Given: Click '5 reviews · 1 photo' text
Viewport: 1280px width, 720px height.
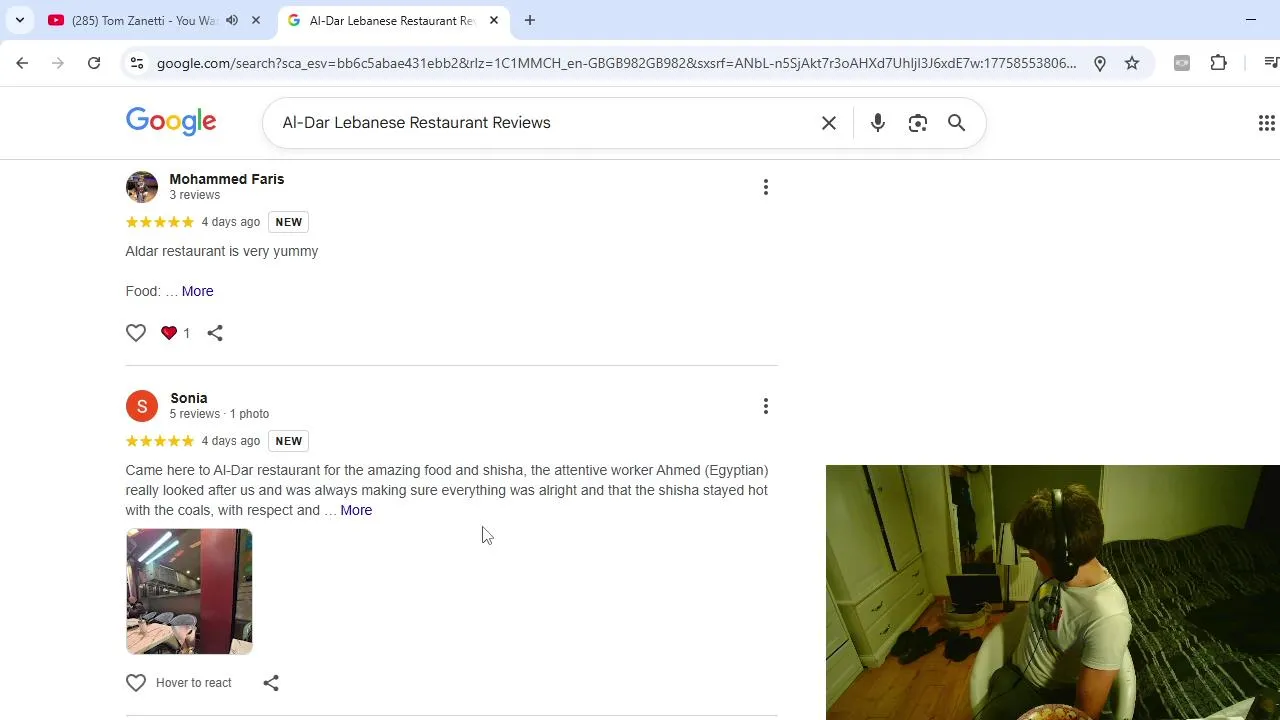Looking at the screenshot, I should point(220,414).
